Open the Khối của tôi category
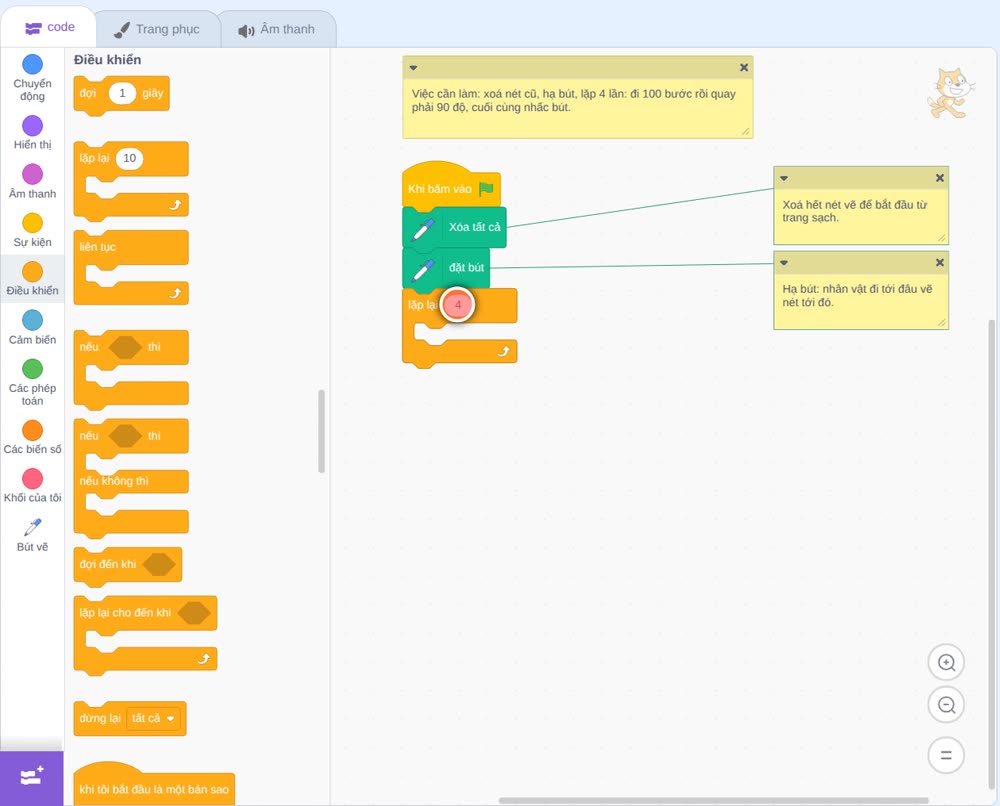This screenshot has height=806, width=1000. pos(32,486)
